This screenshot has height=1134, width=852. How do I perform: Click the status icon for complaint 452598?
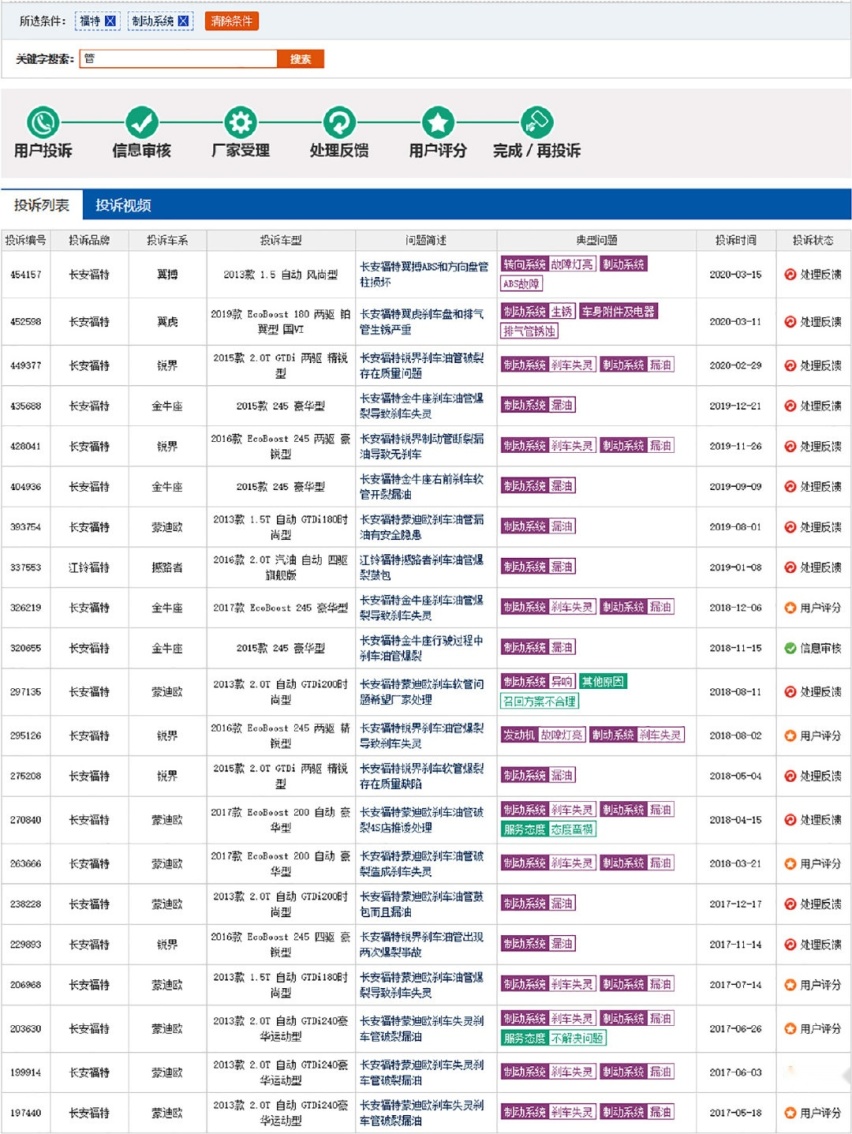tap(790, 321)
